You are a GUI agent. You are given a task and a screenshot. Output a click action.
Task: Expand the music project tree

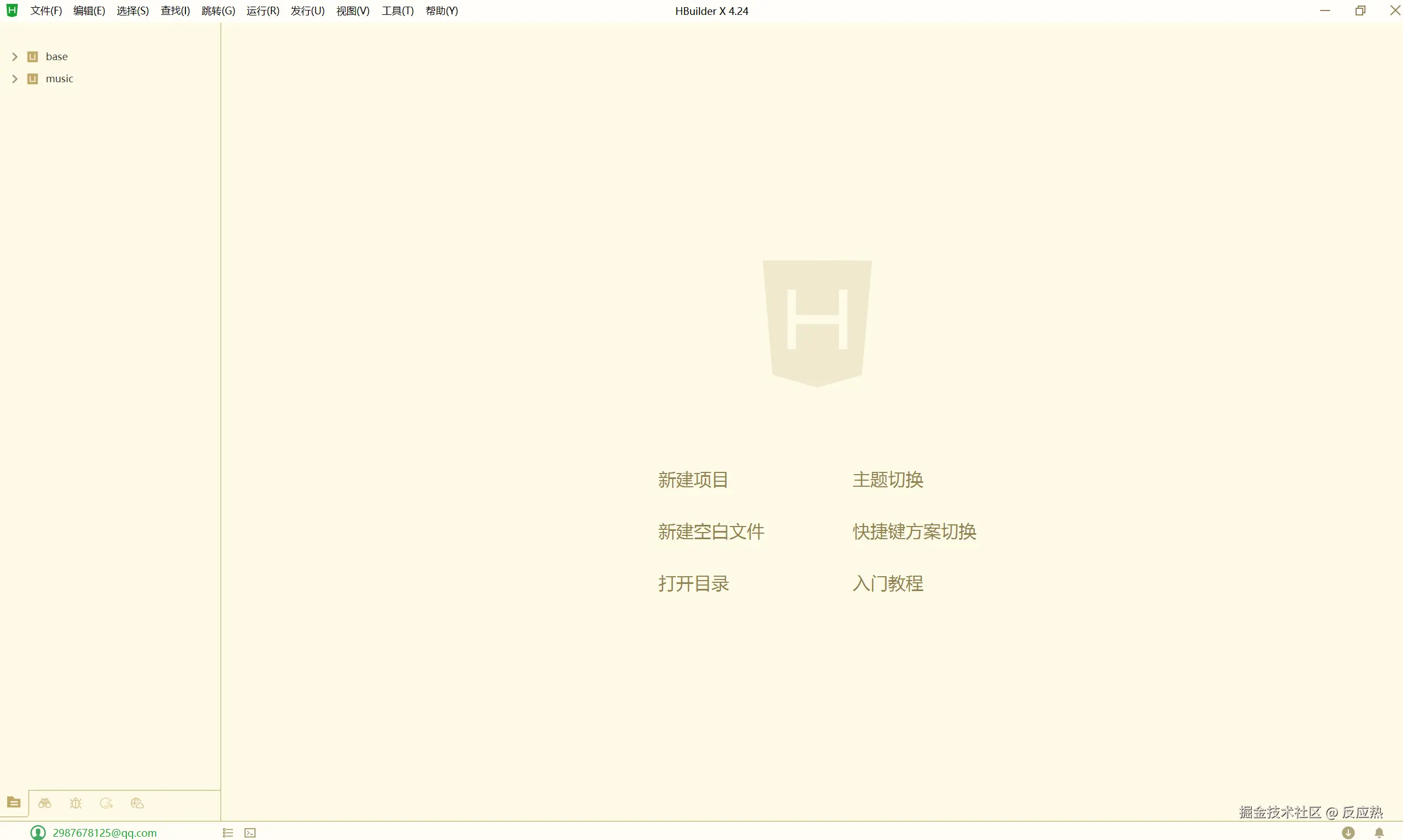click(15, 79)
